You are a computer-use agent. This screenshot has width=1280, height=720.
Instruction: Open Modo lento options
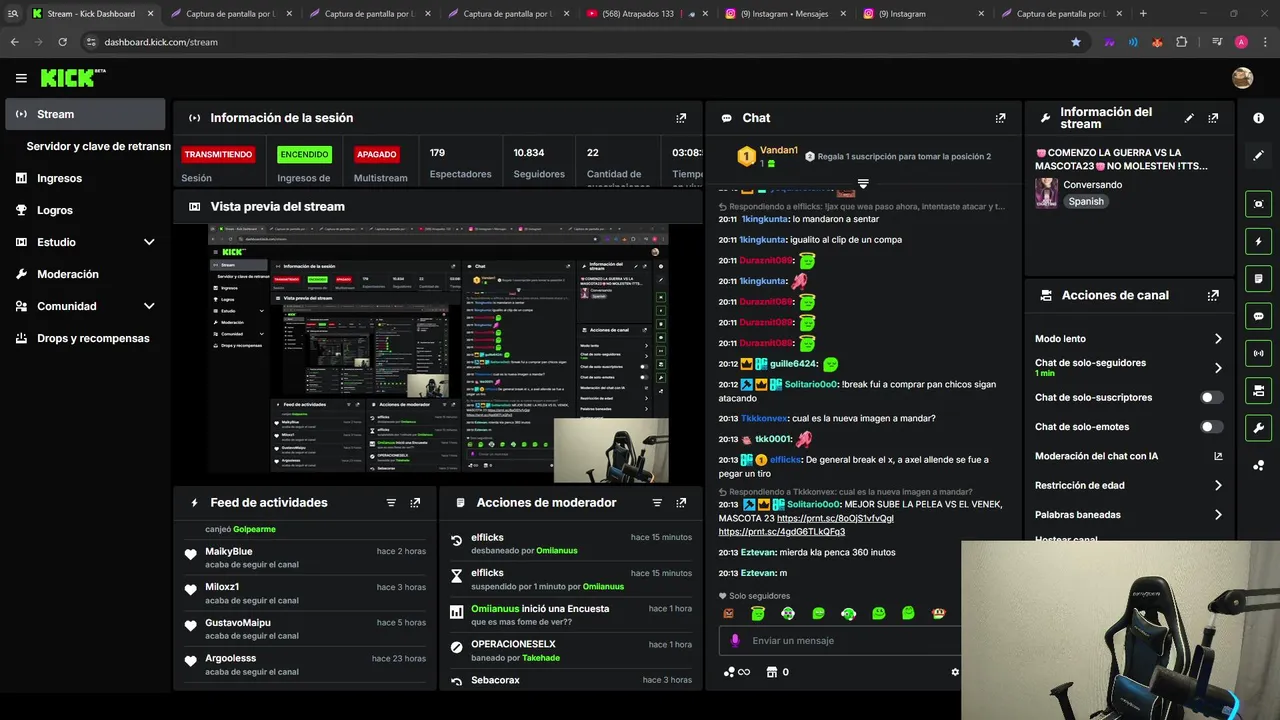pyautogui.click(x=1129, y=339)
